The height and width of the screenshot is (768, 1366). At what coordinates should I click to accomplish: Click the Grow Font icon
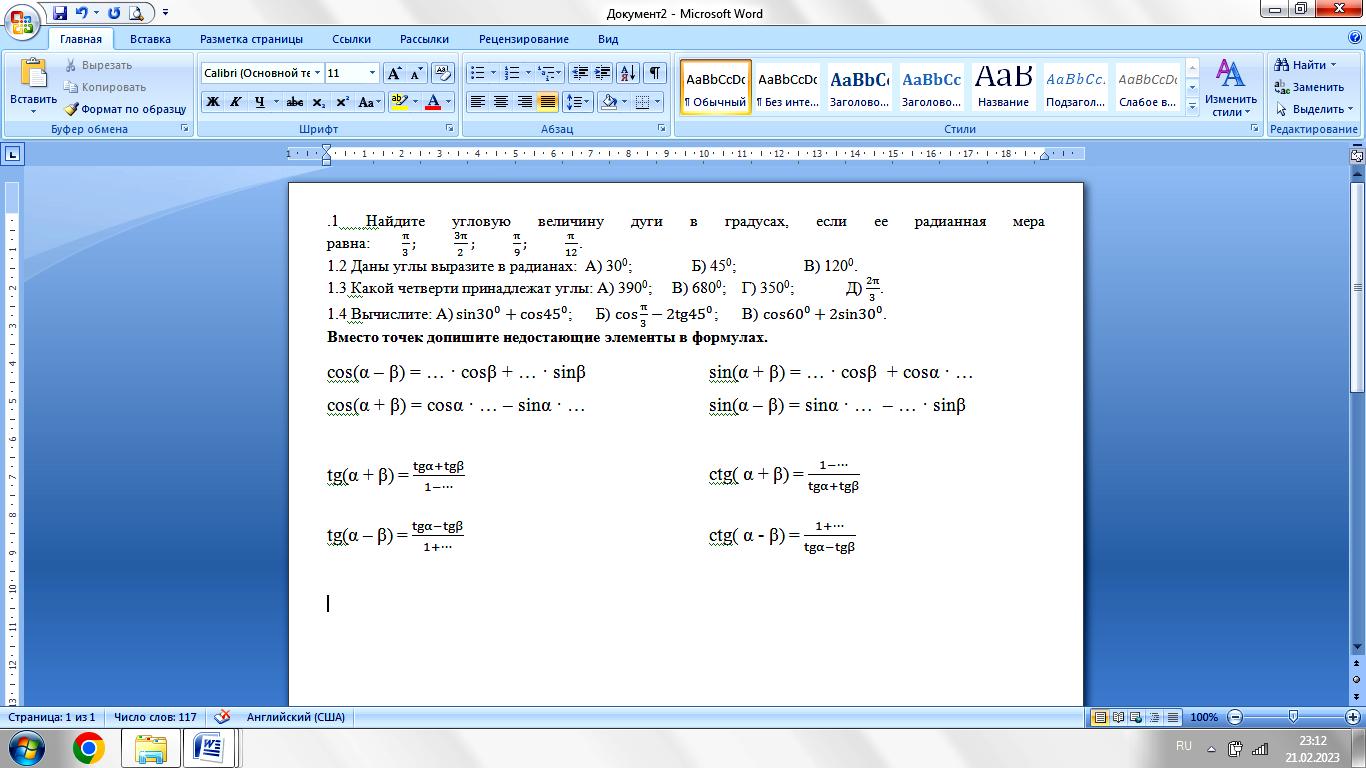[395, 73]
